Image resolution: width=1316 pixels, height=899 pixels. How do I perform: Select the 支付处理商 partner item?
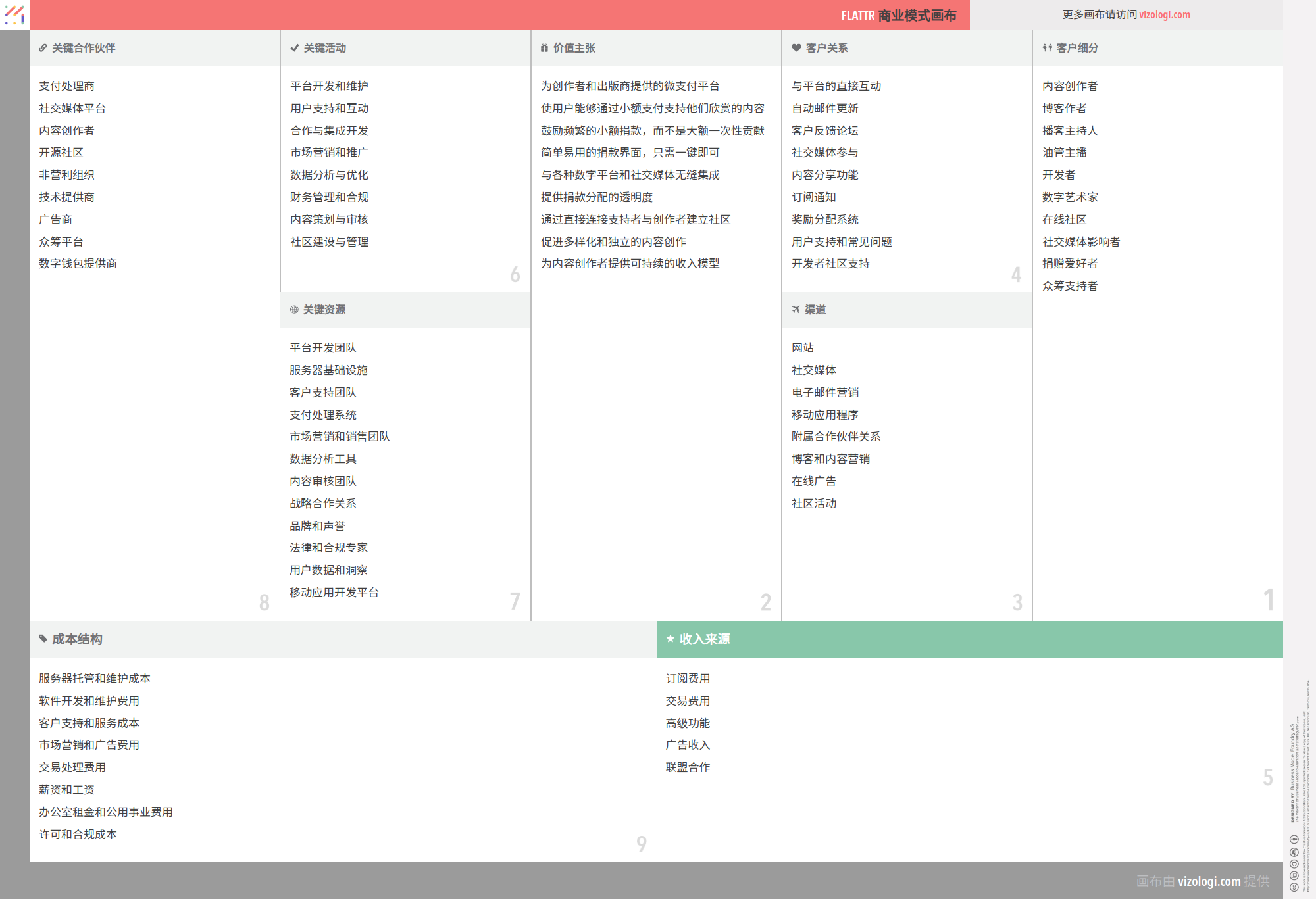(66, 86)
